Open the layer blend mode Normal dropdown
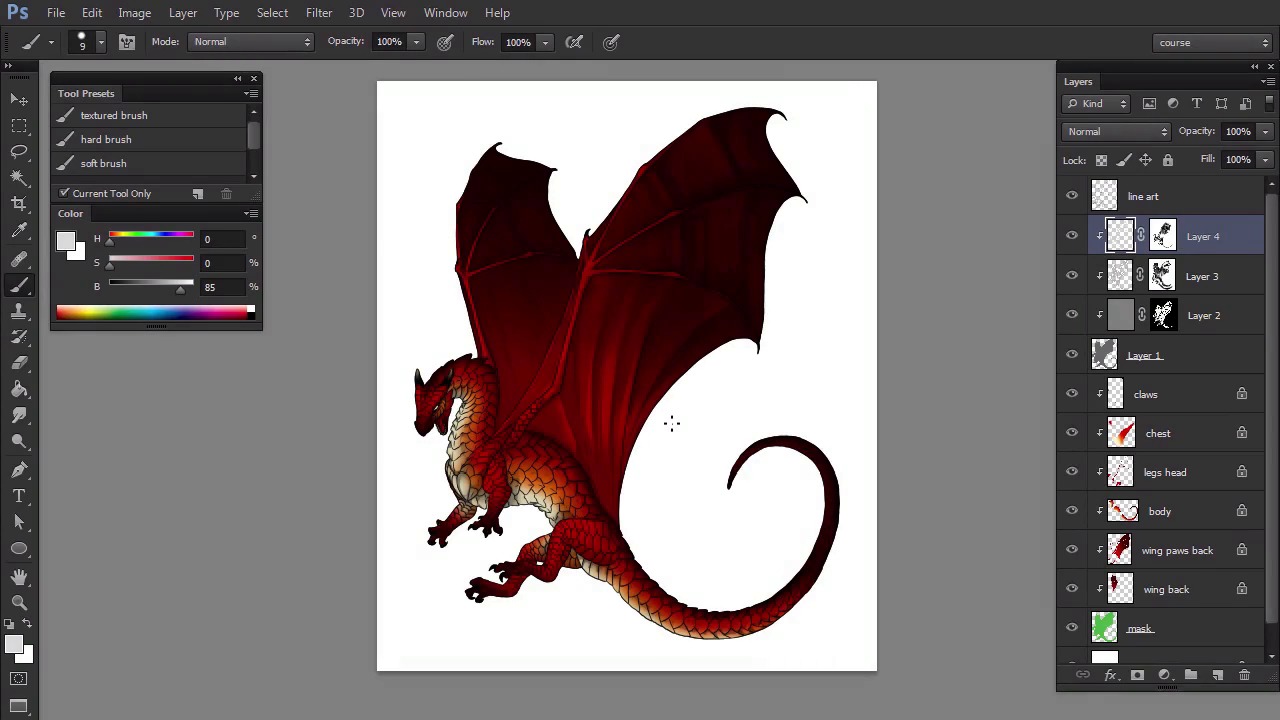The width and height of the screenshot is (1280, 720). tap(1116, 132)
